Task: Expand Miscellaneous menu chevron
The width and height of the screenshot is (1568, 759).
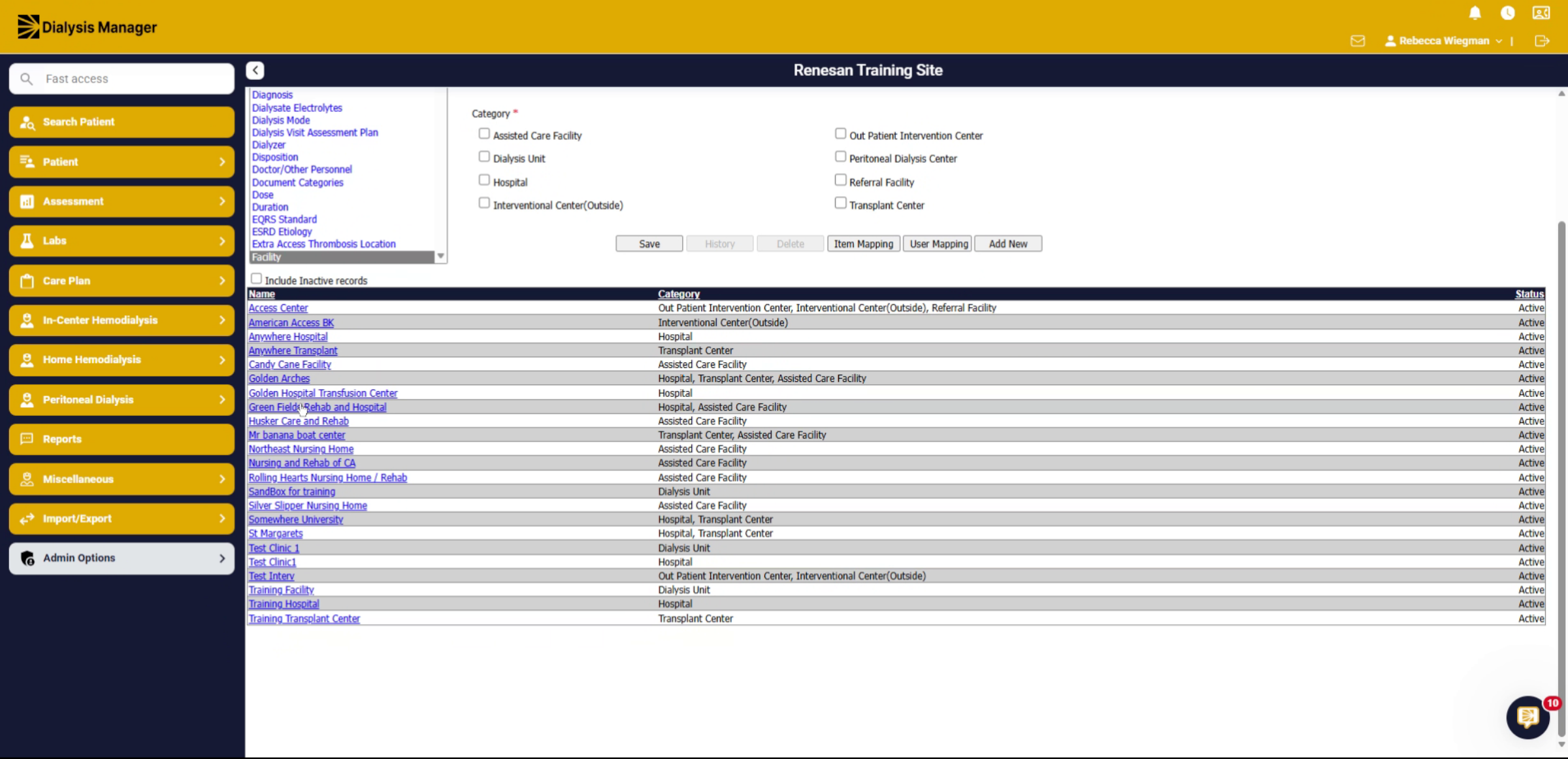Action: (x=222, y=479)
